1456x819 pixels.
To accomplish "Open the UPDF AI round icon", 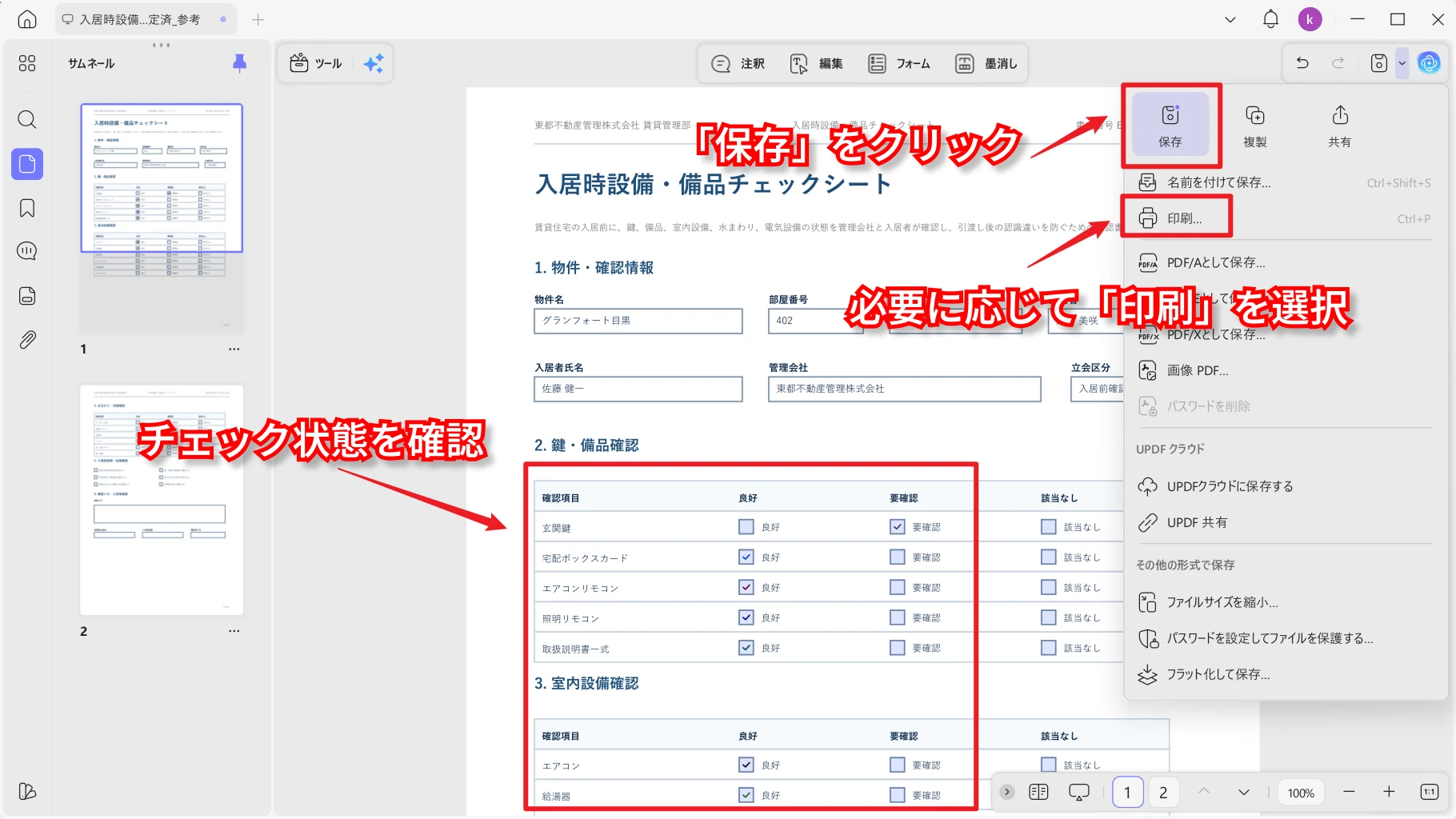I will pyautogui.click(x=1429, y=62).
